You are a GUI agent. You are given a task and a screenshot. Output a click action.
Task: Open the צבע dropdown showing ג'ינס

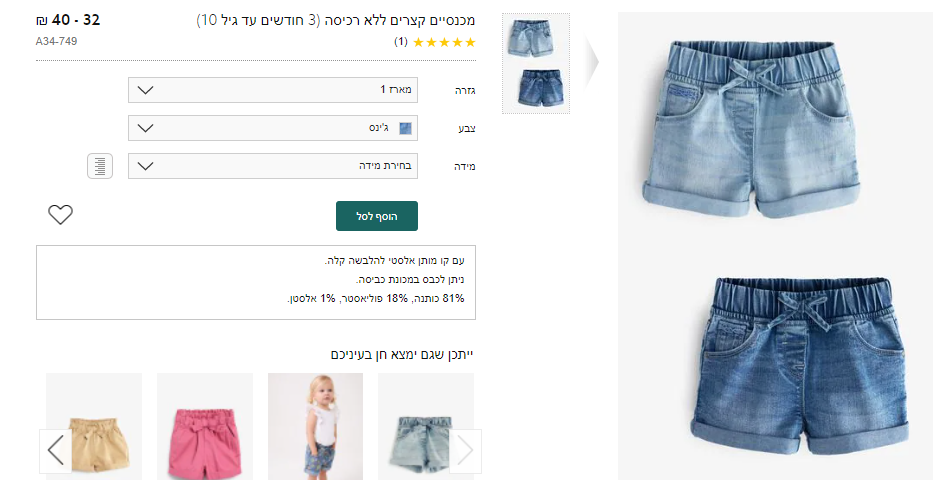click(273, 128)
